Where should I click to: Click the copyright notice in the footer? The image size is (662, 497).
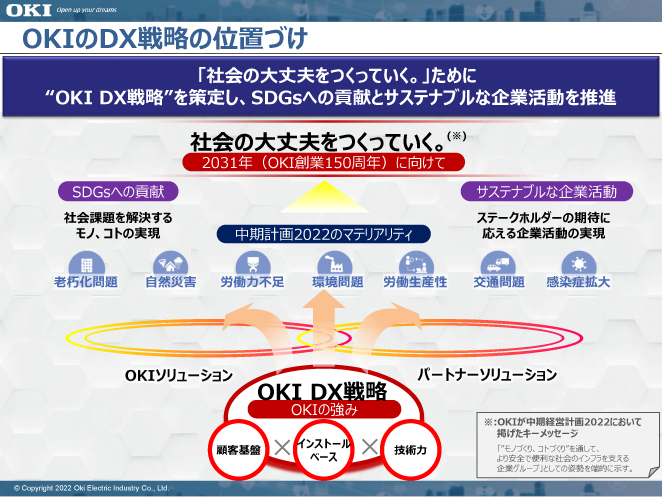[x=91, y=488]
